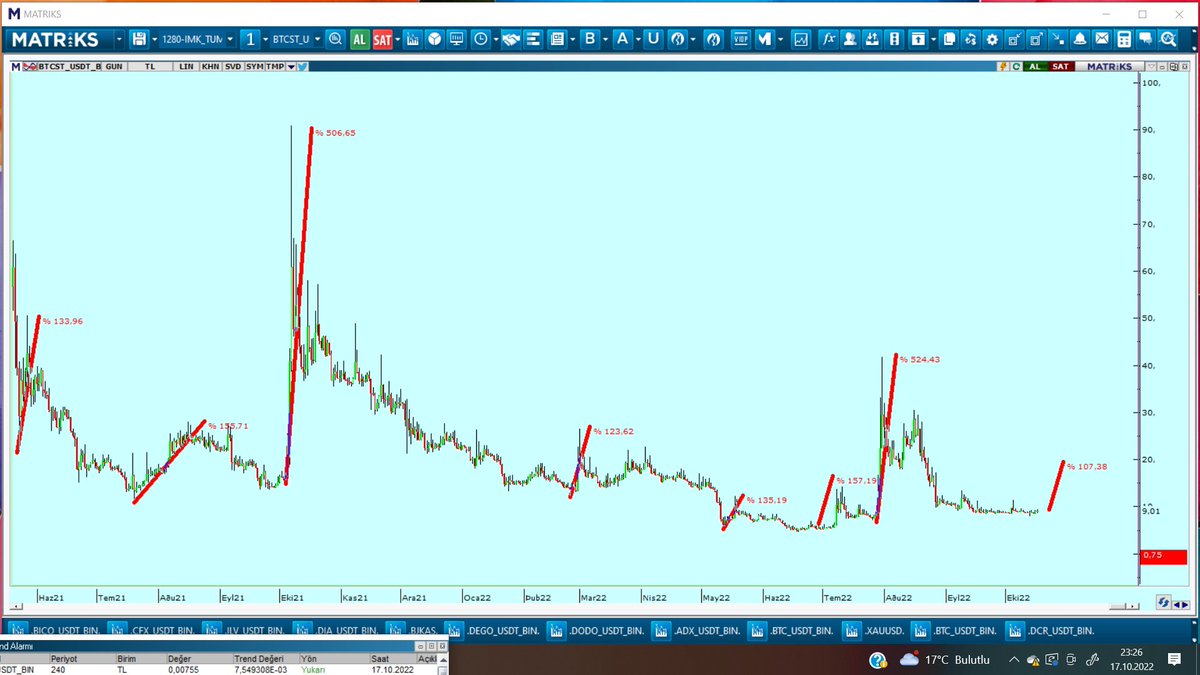Open the news page icon in toolbar

click(557, 39)
